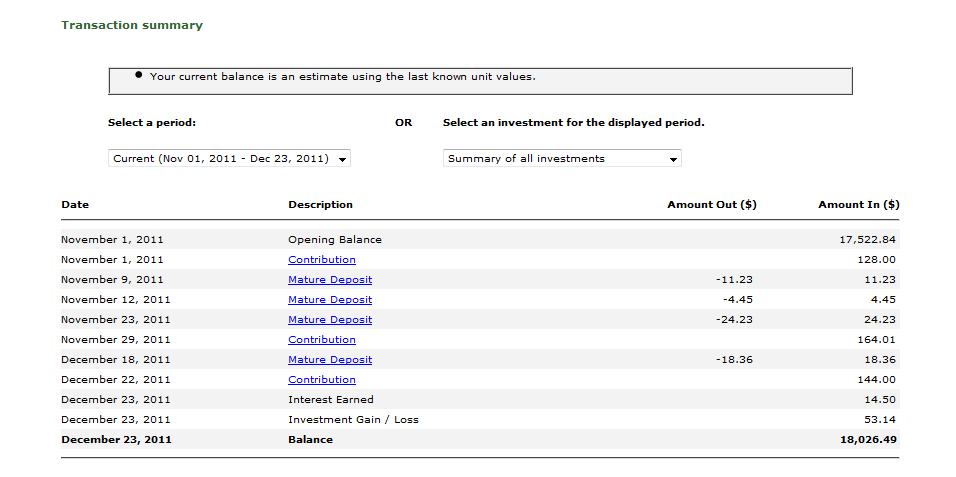Click the Amount Out ($) column header
Image resolution: width=956 pixels, height=477 pixels.
[x=712, y=204]
